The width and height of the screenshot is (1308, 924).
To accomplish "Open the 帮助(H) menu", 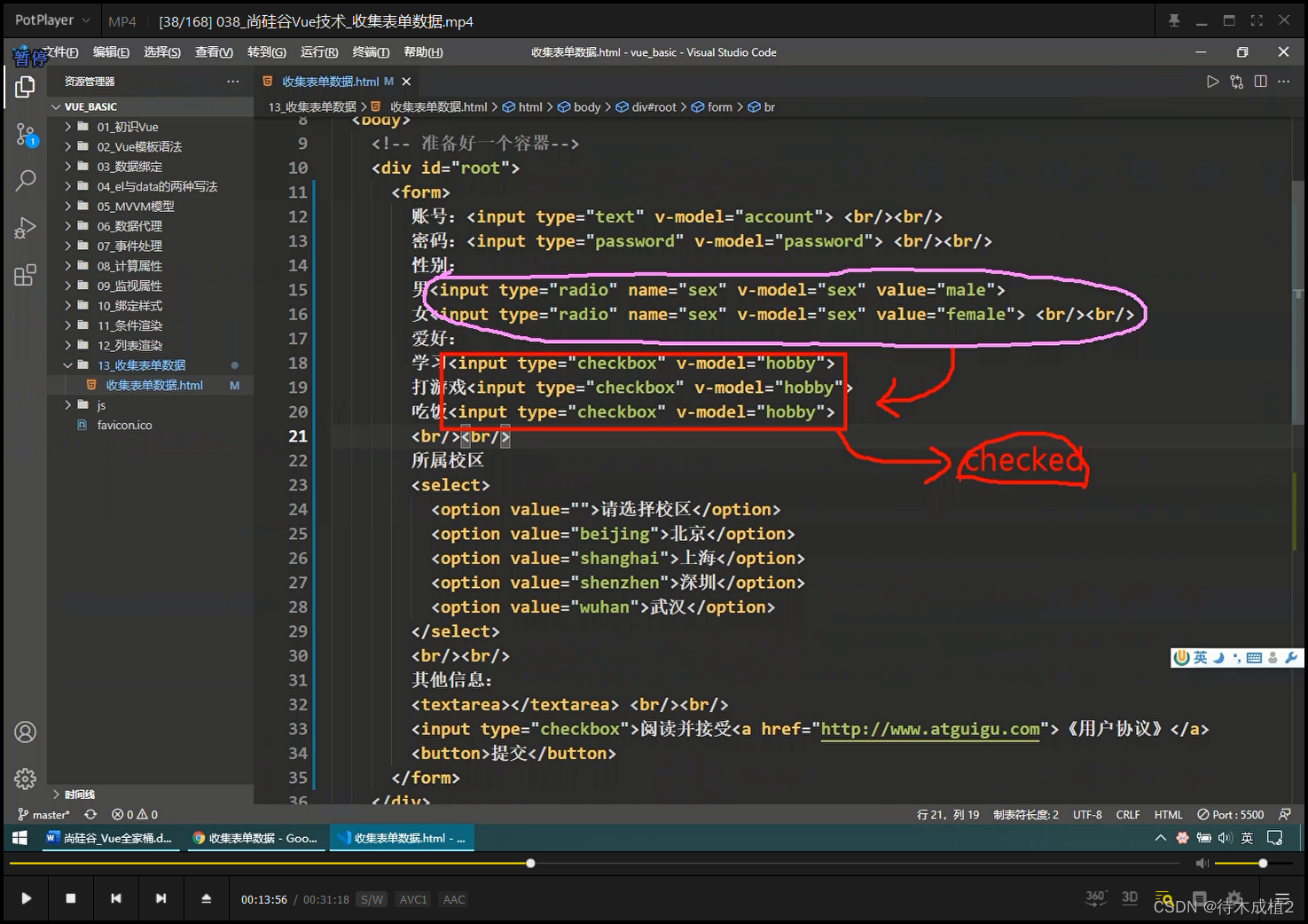I will pyautogui.click(x=423, y=52).
